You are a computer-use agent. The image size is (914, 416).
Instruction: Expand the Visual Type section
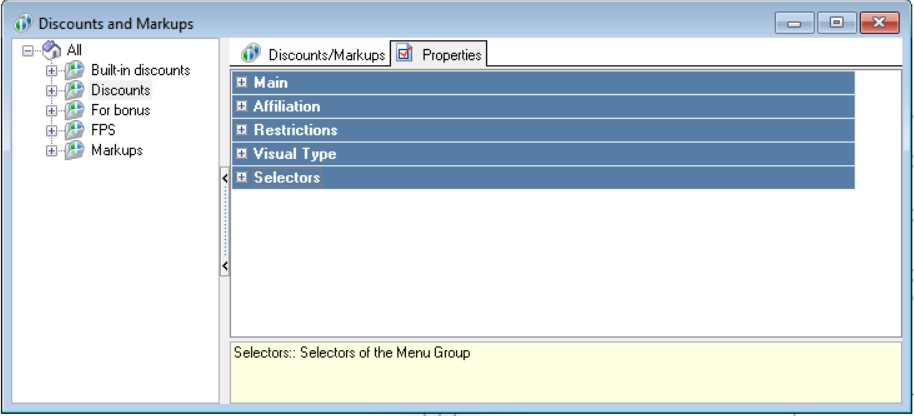241,155
